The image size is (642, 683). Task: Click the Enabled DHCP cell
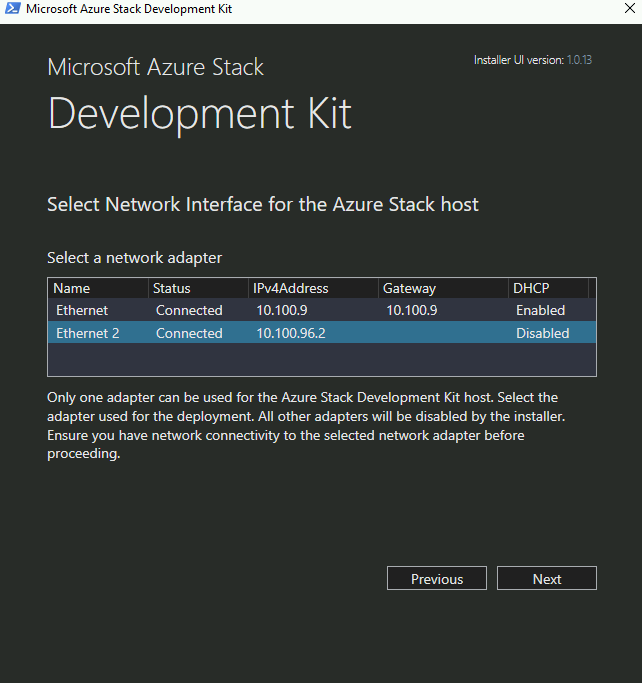(x=541, y=310)
